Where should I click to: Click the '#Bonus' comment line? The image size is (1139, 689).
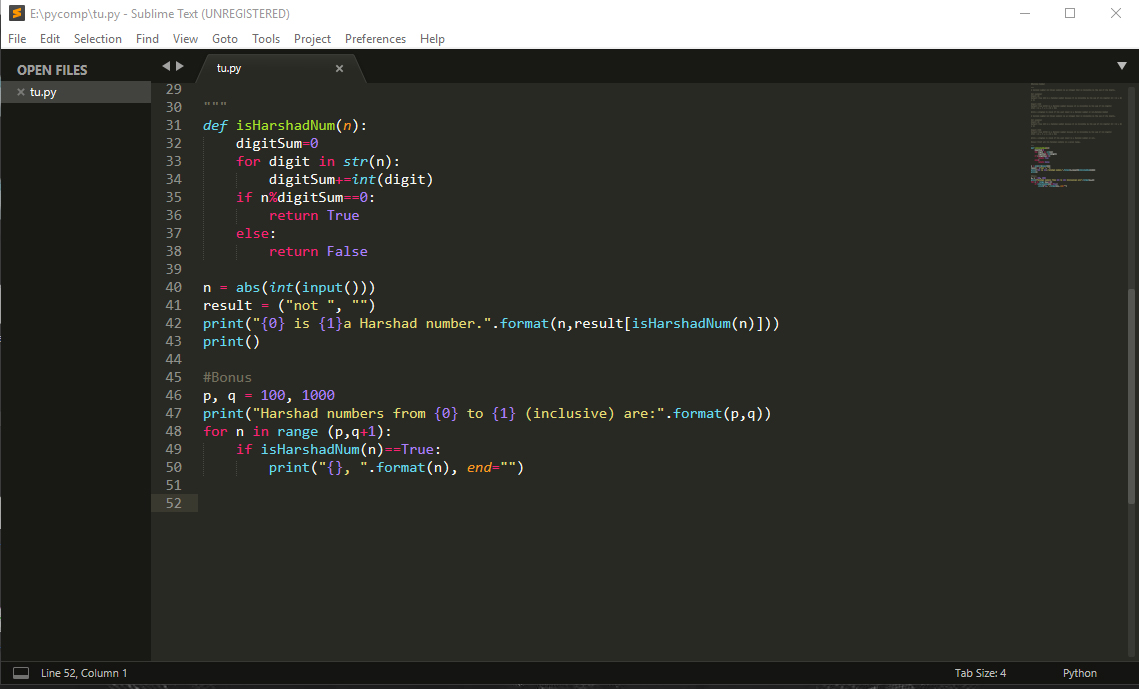pos(227,377)
